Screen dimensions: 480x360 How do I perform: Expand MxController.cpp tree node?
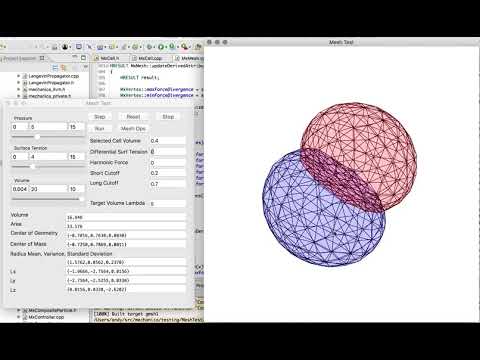19,317
